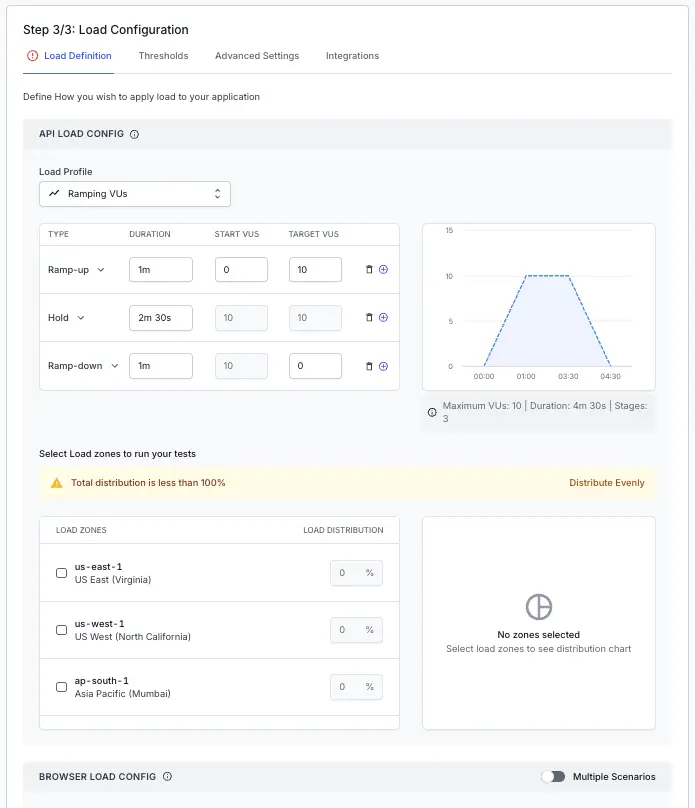Delete the Ramp-down stage with trash icon
This screenshot has width=695, height=808.
369,366
